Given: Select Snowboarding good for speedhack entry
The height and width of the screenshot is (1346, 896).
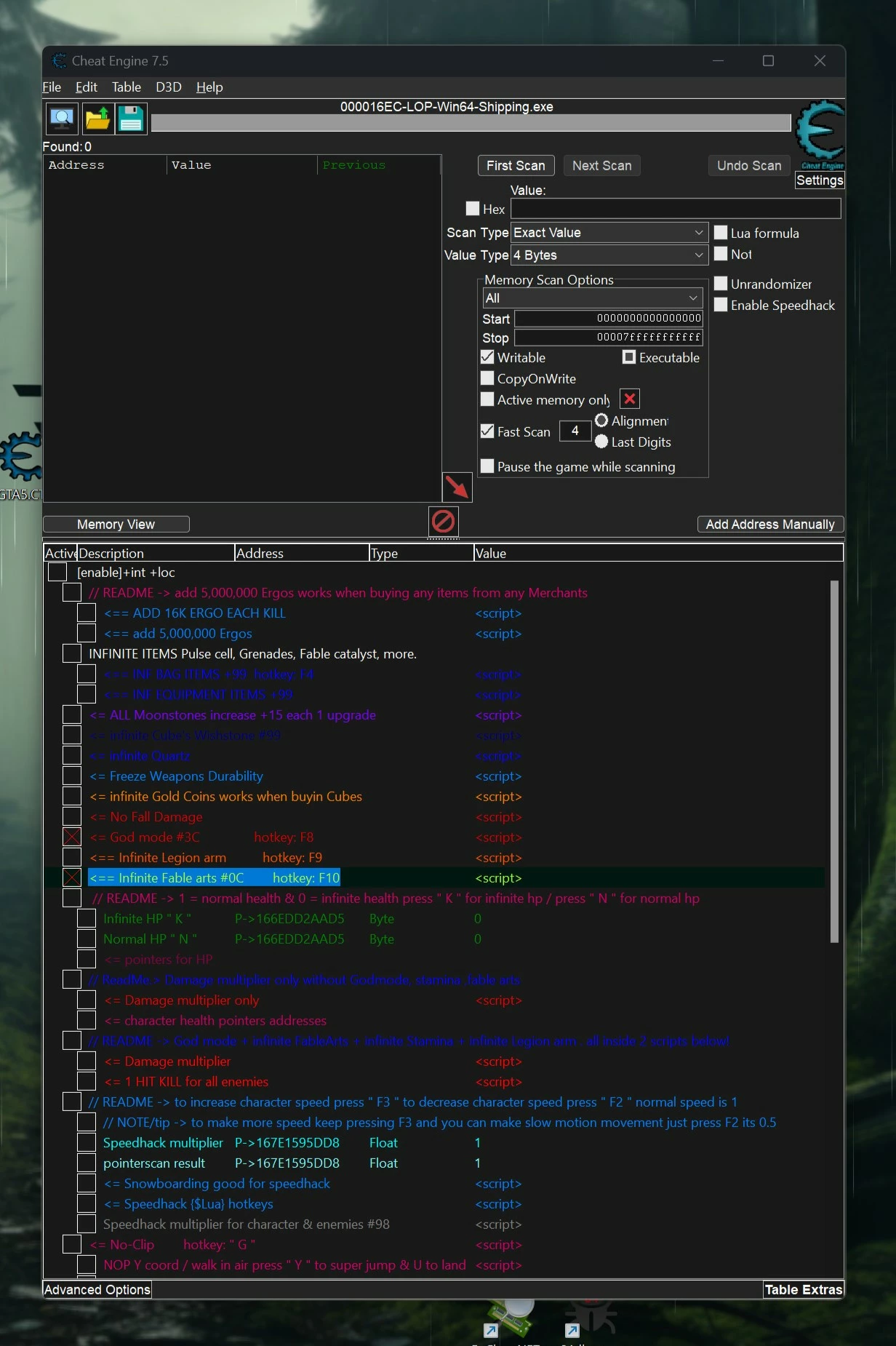Looking at the screenshot, I should click(x=217, y=1184).
